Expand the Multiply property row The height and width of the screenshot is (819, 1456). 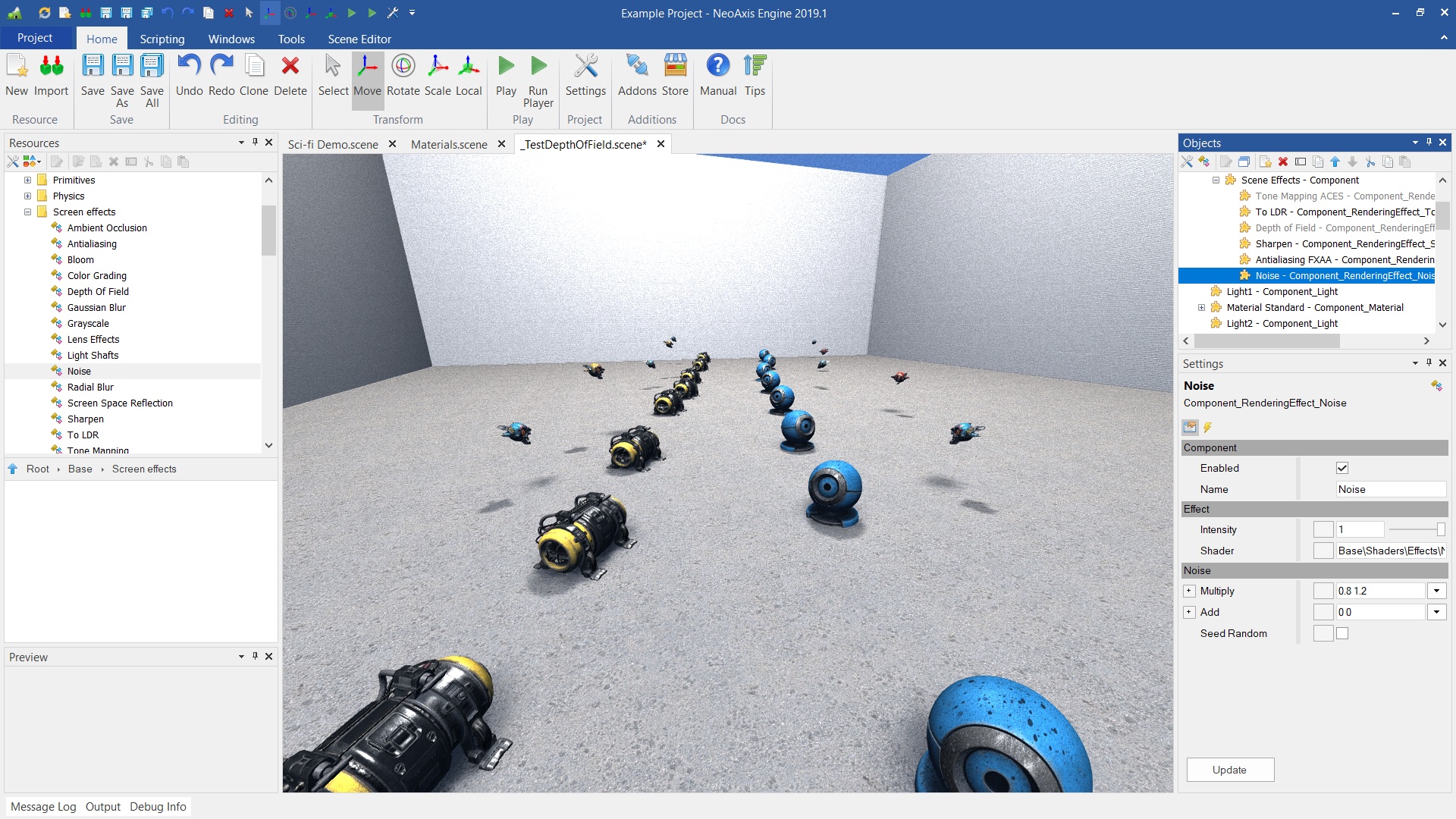pos(1189,591)
